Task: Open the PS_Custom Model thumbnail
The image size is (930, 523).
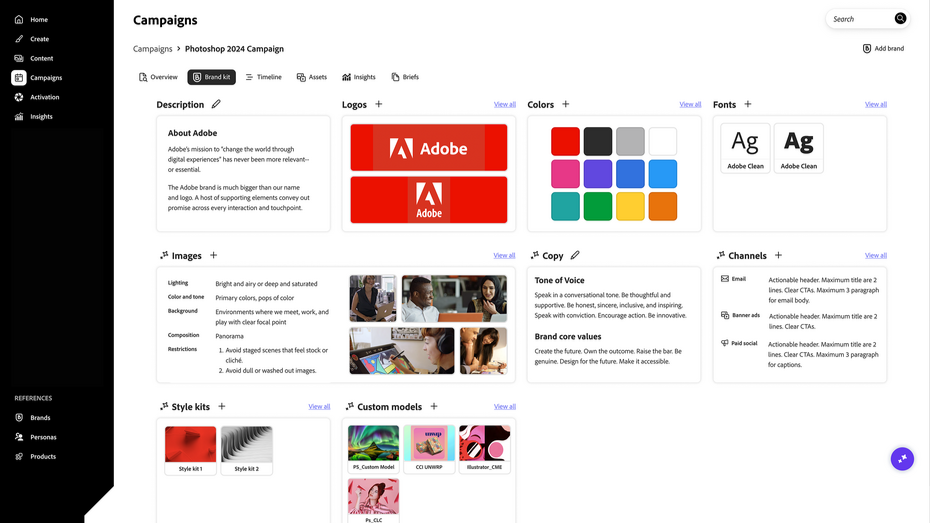Action: coord(373,443)
